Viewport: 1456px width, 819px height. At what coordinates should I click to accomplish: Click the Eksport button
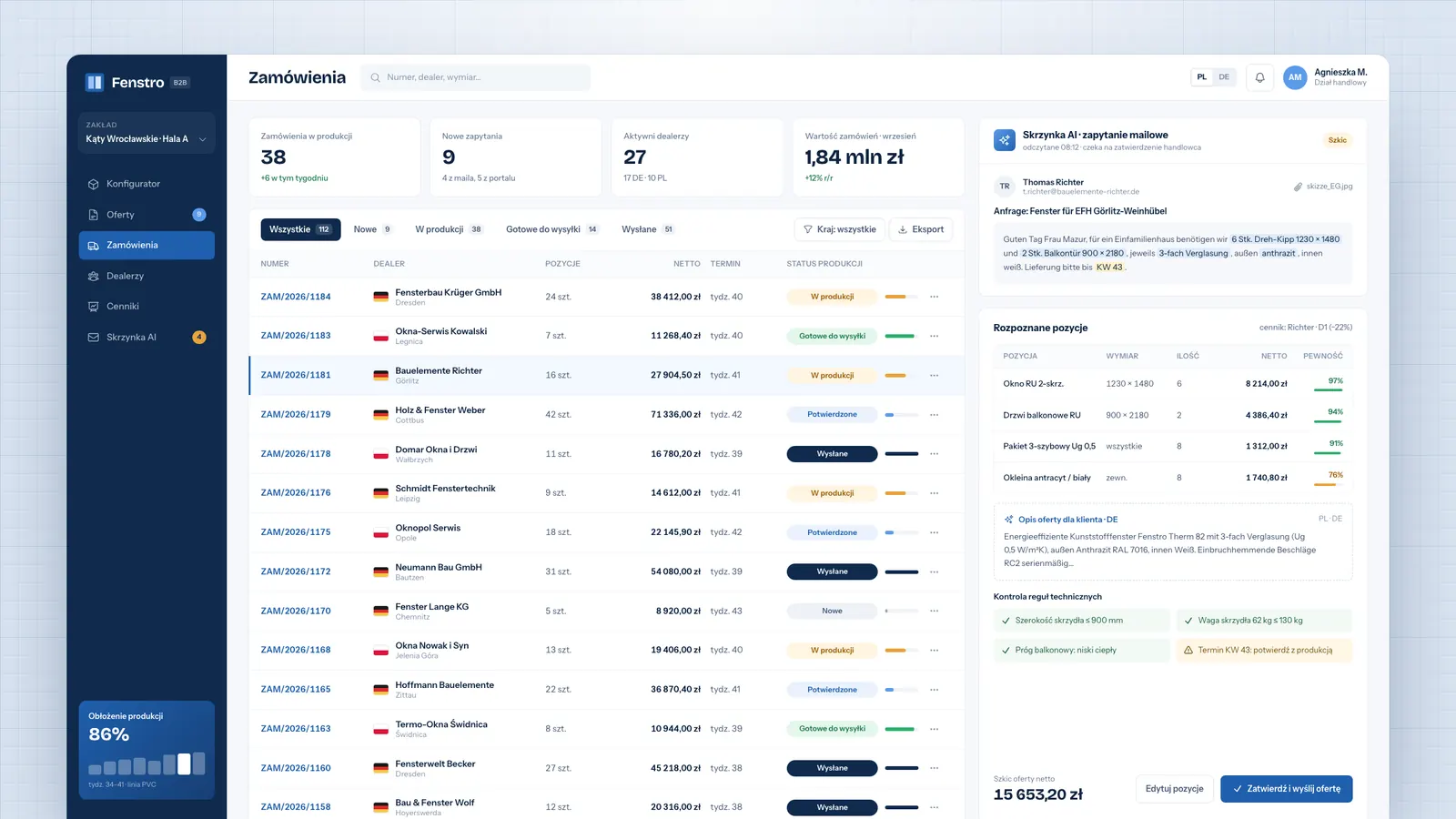(x=921, y=229)
